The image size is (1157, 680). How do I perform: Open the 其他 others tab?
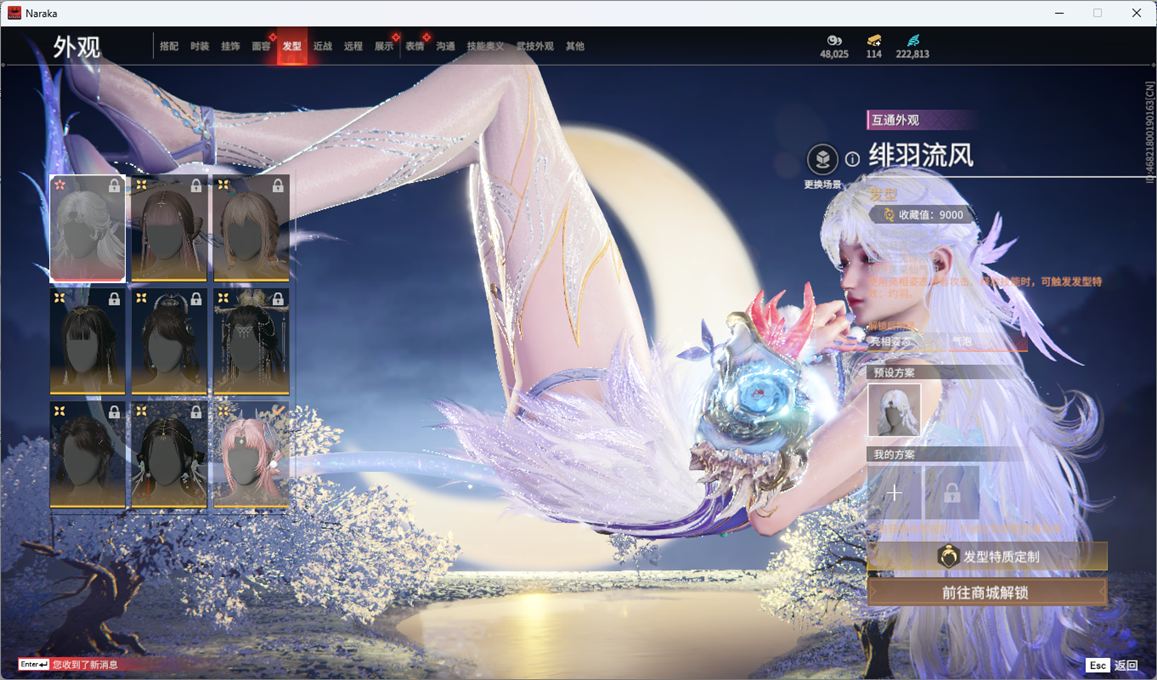[x=575, y=46]
